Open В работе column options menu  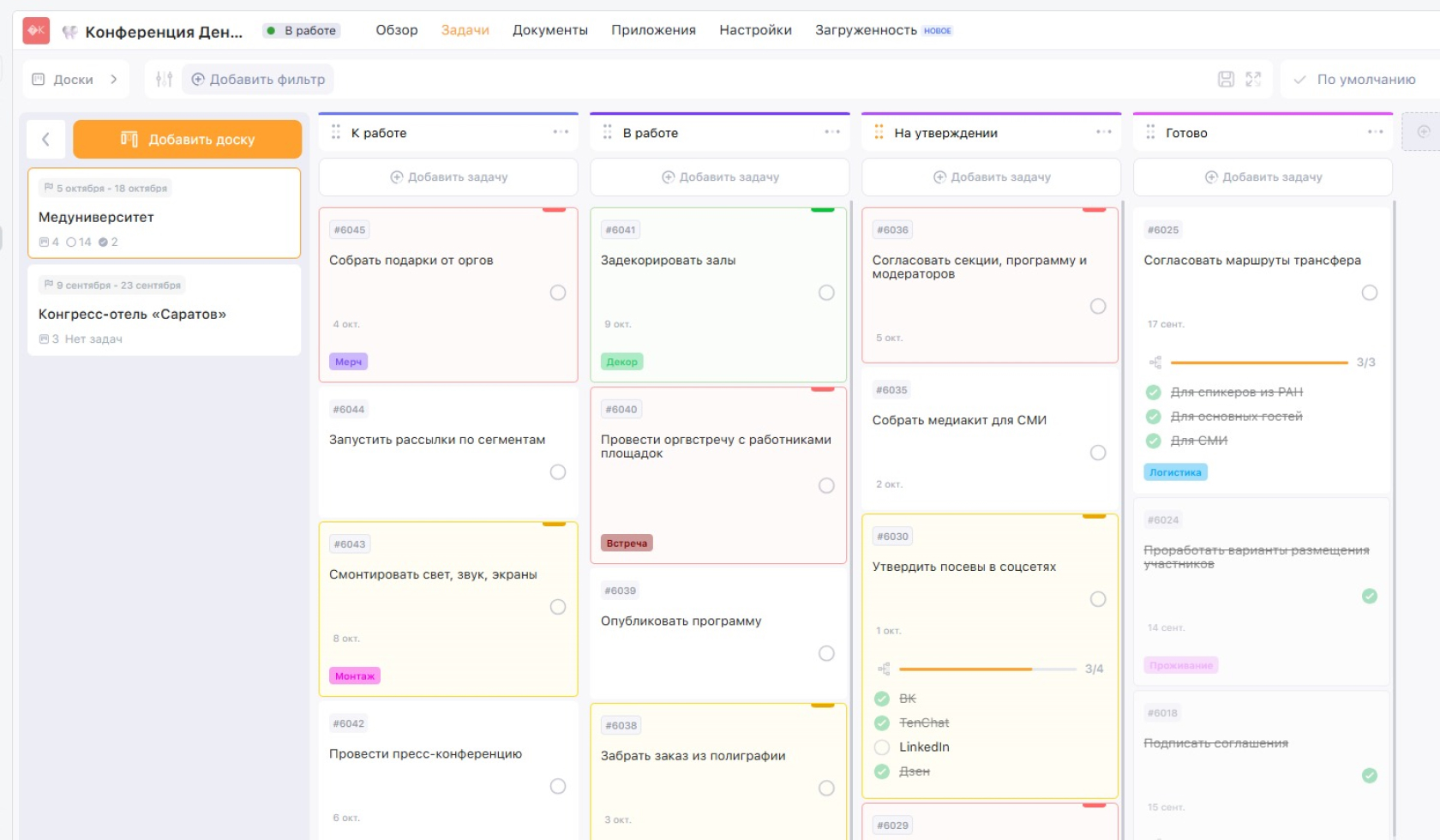coord(832,132)
